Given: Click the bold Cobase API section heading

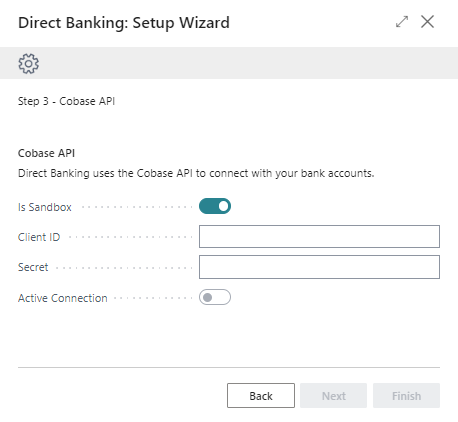Looking at the screenshot, I should pos(46,153).
